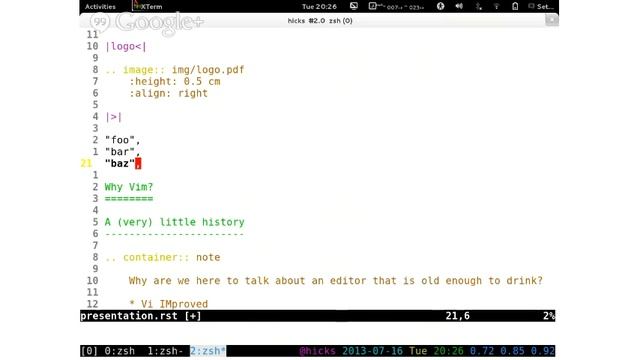
Task: Click the 'Why Vim?' heading
Action: [x=129, y=187]
